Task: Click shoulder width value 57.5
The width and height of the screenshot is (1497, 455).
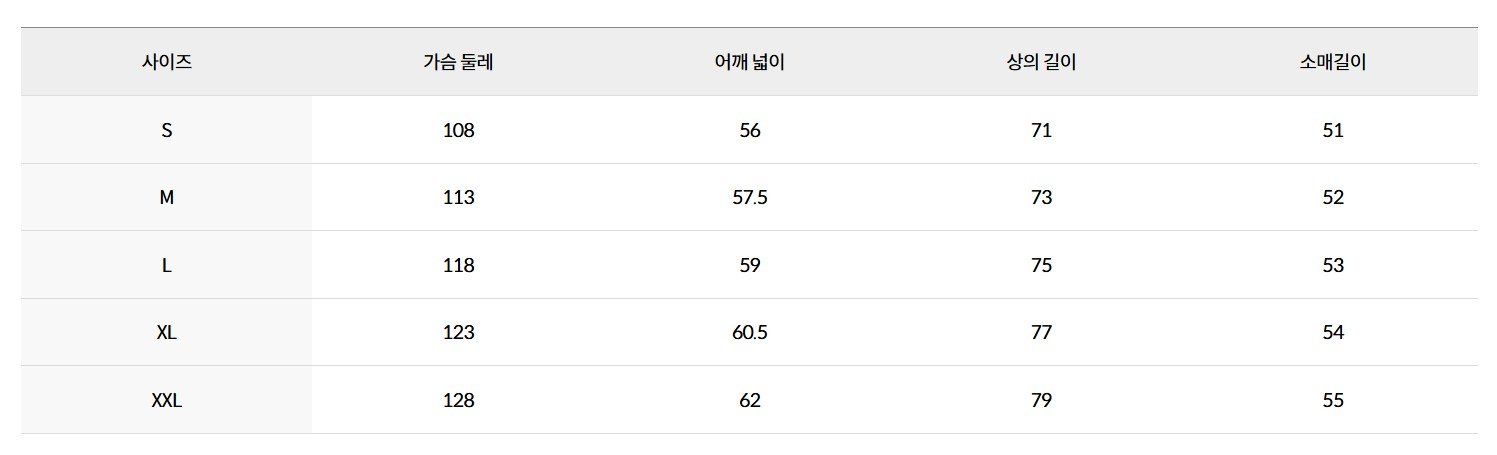Action: 750,198
